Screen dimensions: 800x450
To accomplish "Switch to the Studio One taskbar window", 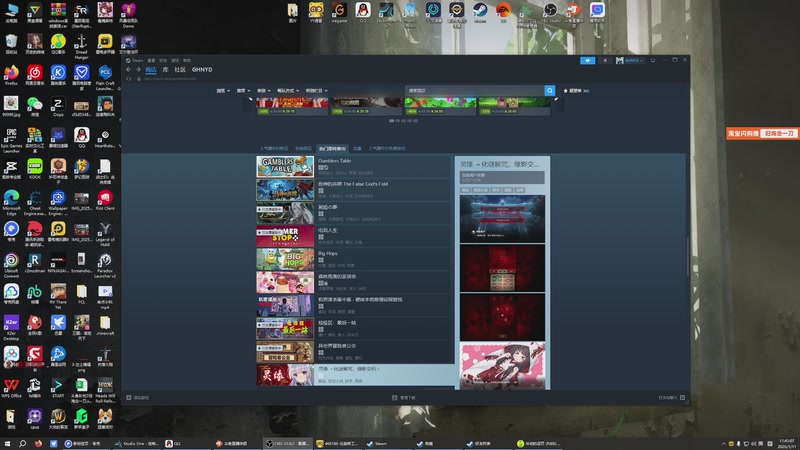I will pos(137,444).
